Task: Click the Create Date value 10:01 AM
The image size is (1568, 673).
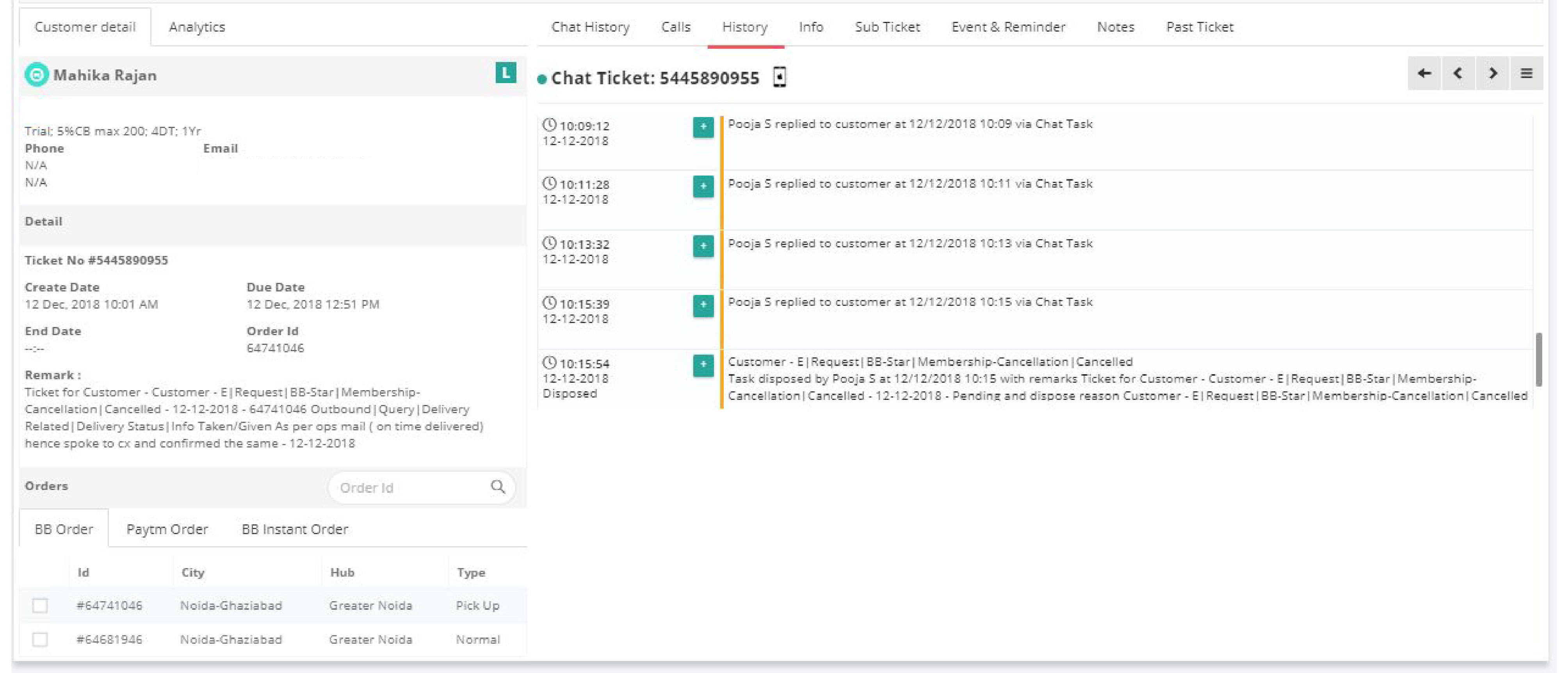Action: (91, 304)
